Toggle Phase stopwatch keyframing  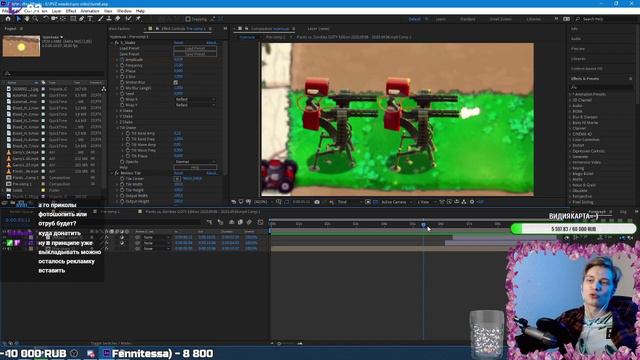(122, 71)
